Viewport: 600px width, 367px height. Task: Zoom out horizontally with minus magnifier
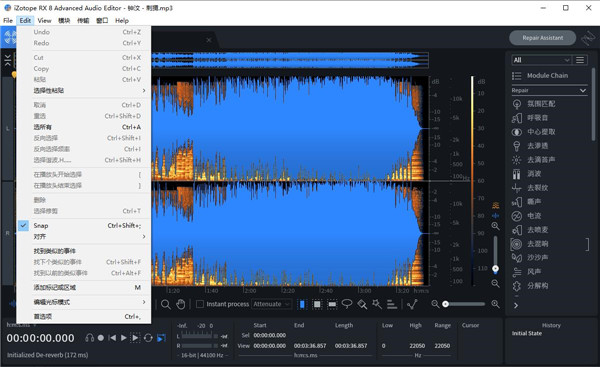435,304
